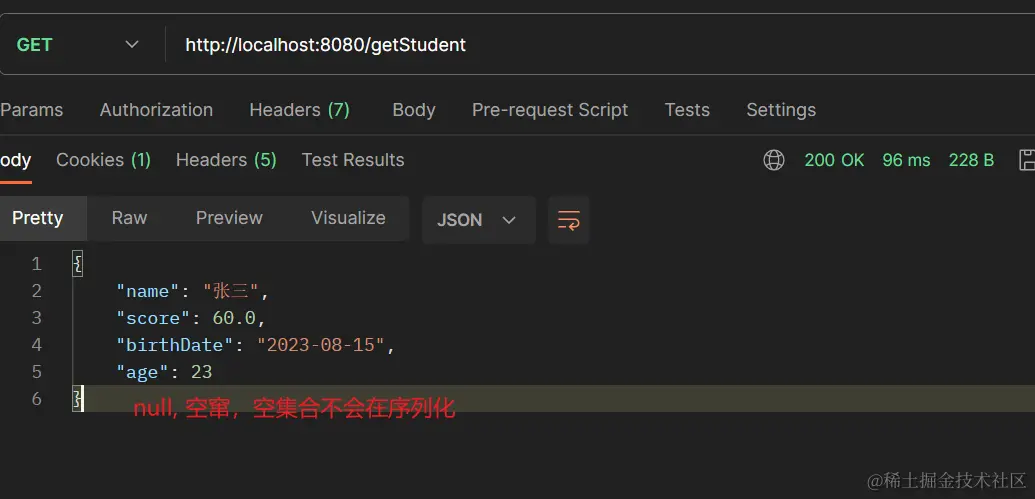This screenshot has width=1035, height=499.
Task: View response Headers (5) tab
Action: pos(226,160)
